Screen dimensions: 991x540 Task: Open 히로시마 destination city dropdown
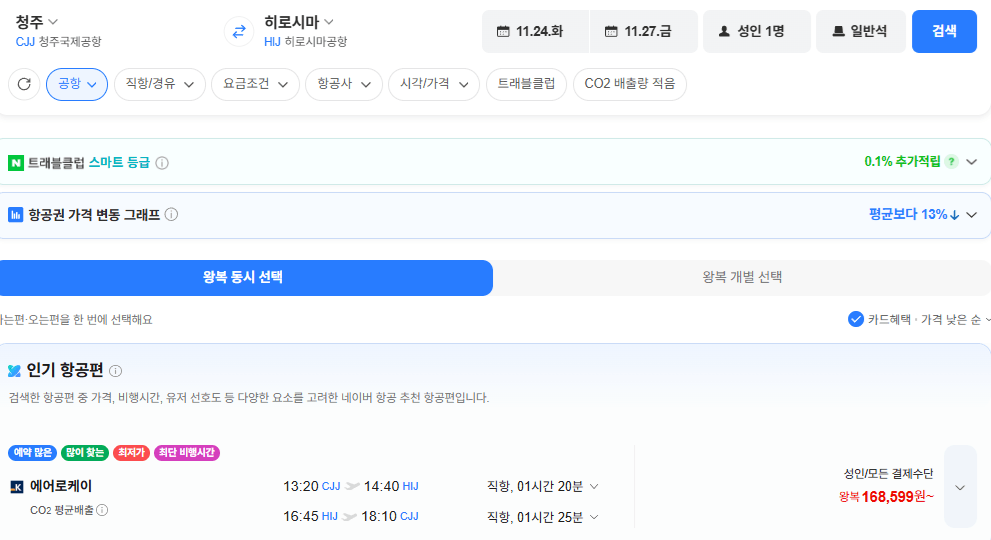299,22
